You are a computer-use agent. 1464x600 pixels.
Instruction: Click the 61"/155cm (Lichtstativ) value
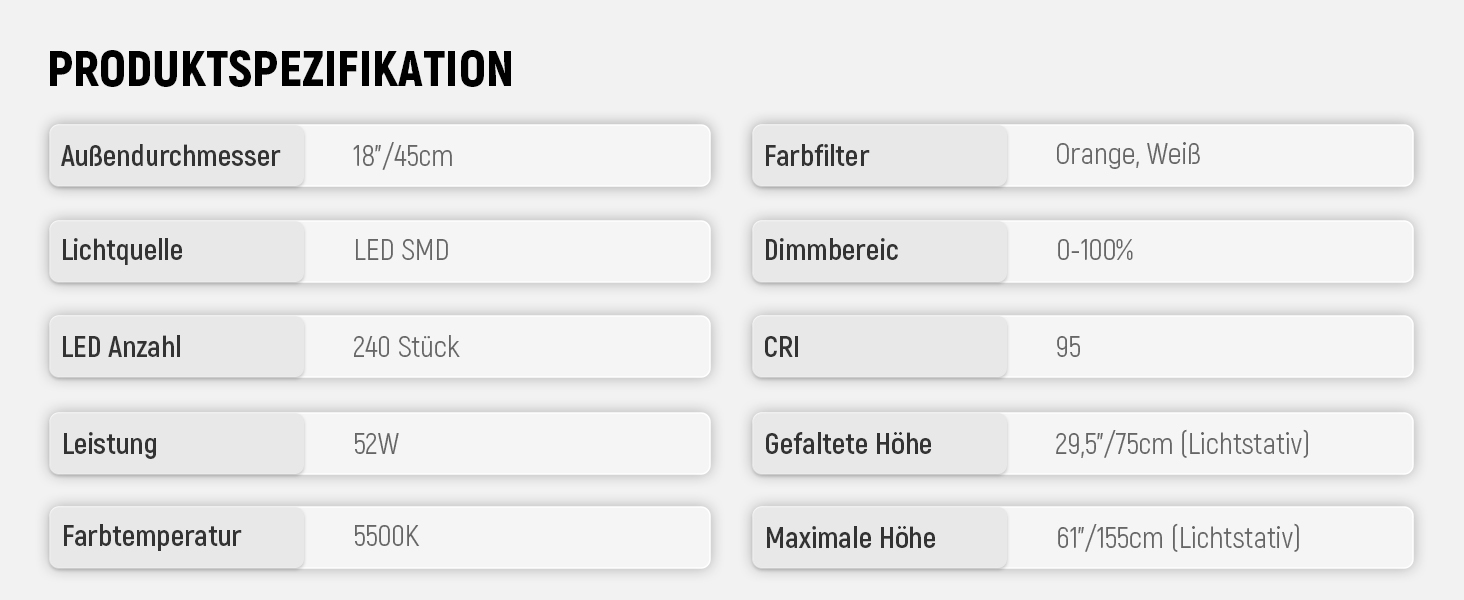[1178, 538]
